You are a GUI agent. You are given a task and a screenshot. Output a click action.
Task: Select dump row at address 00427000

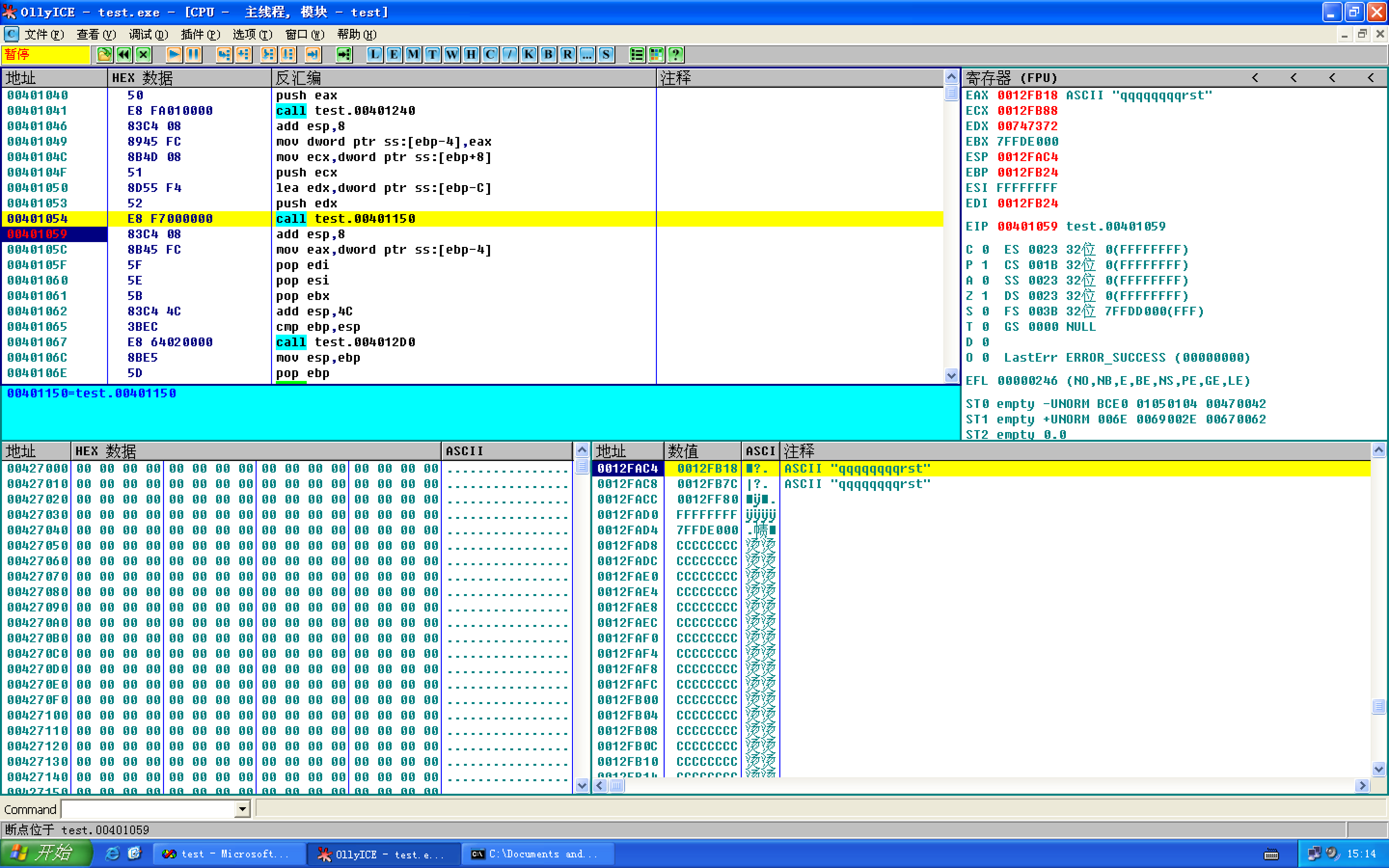287,468
